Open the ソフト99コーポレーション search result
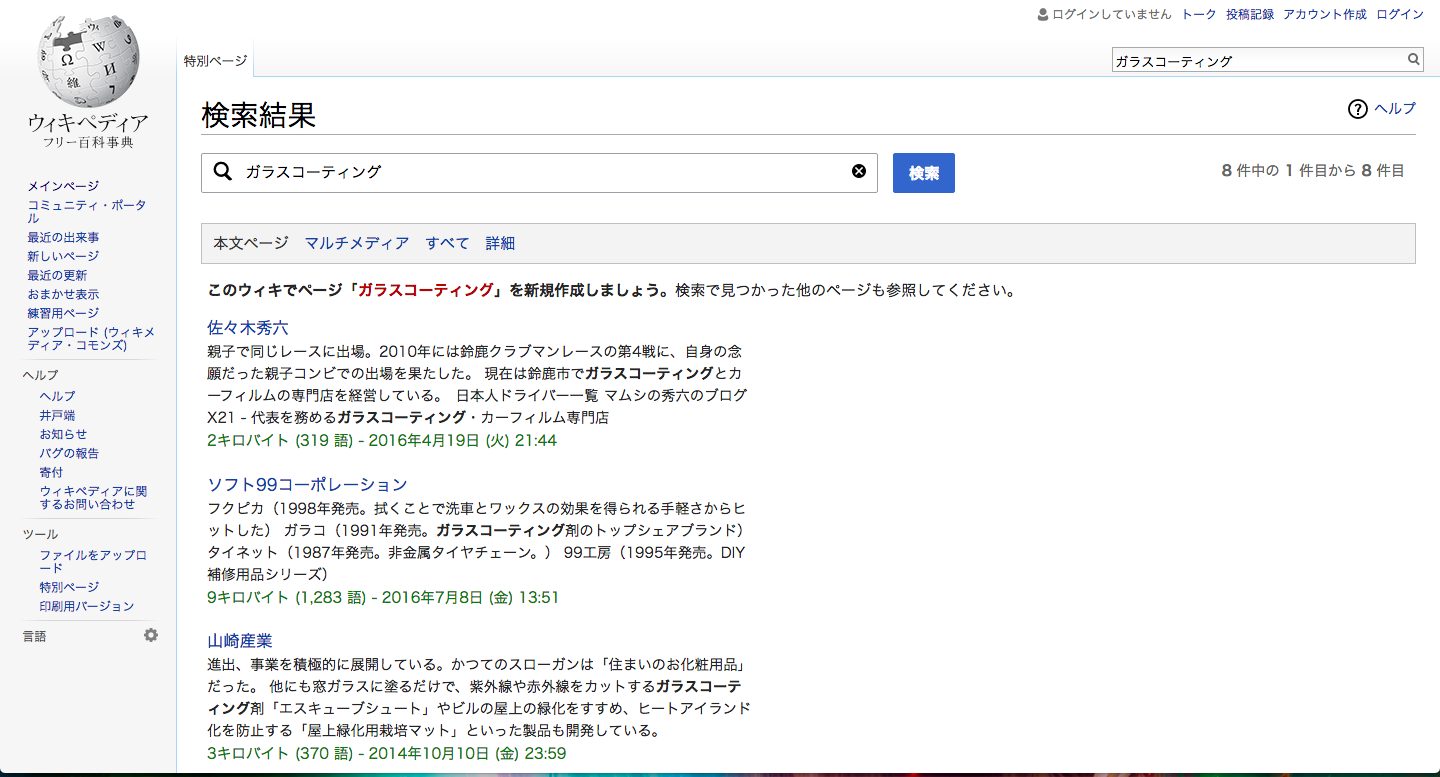Viewport: 1440px width, 777px height. (x=308, y=485)
